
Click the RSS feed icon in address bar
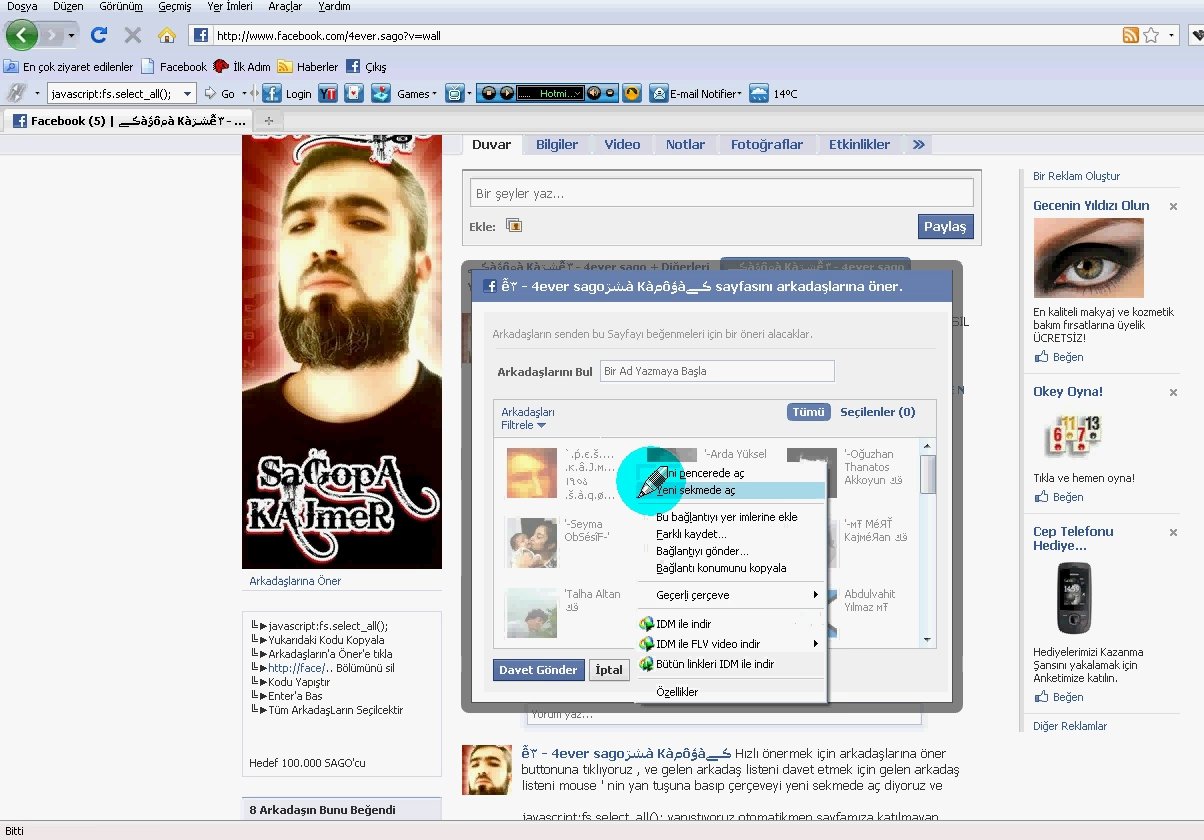(x=1131, y=35)
